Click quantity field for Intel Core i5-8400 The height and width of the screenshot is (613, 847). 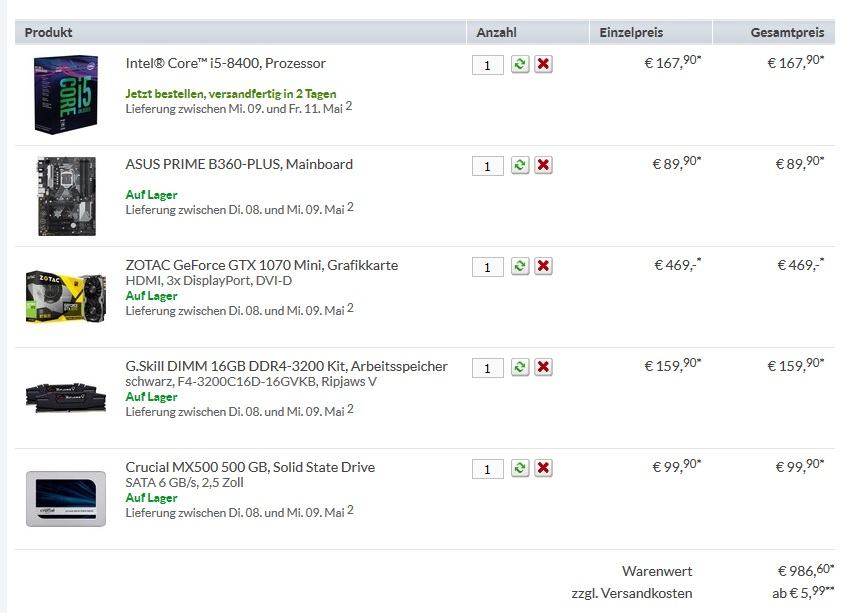click(x=487, y=65)
